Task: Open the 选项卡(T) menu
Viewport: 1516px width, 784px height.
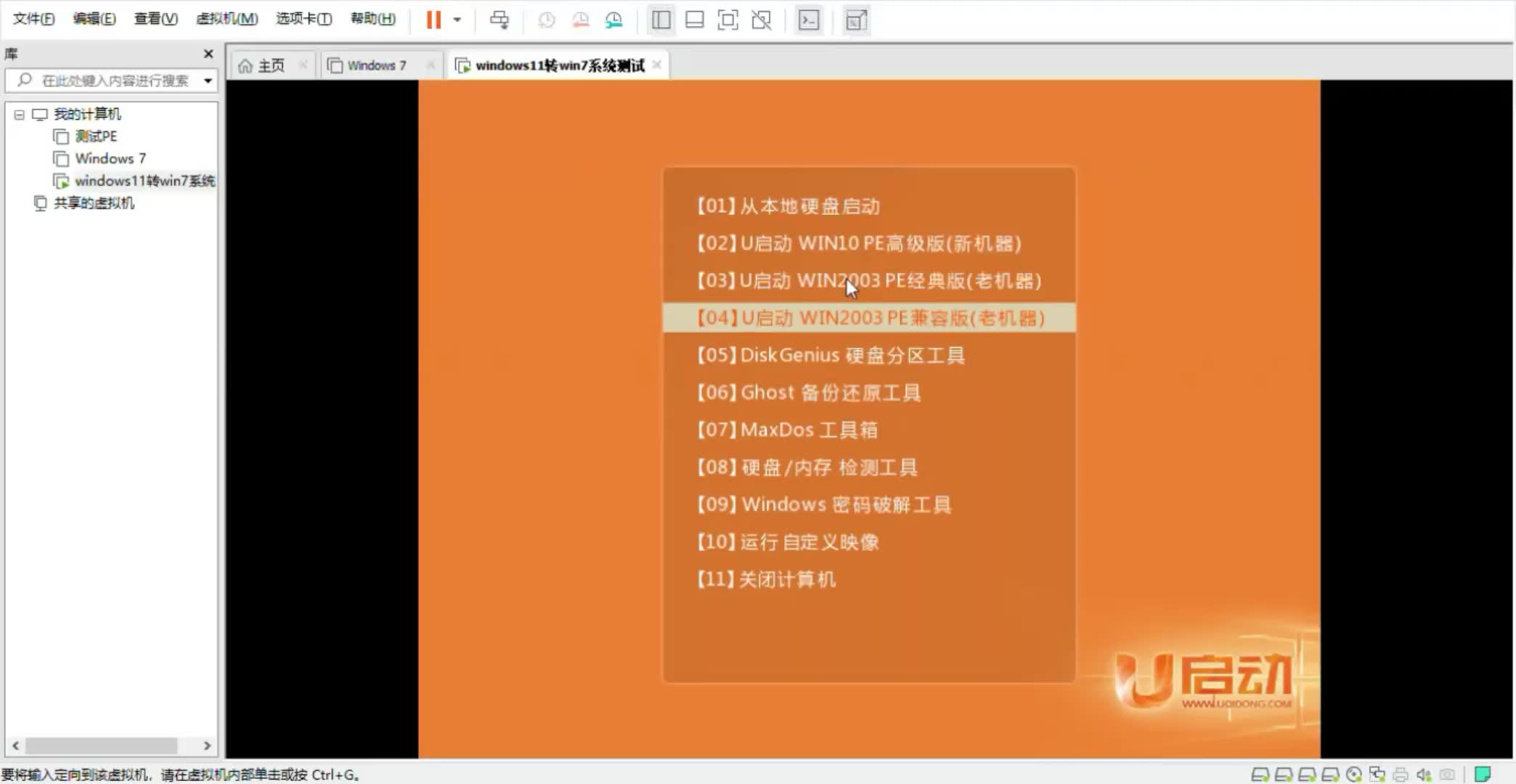Action: 303,19
